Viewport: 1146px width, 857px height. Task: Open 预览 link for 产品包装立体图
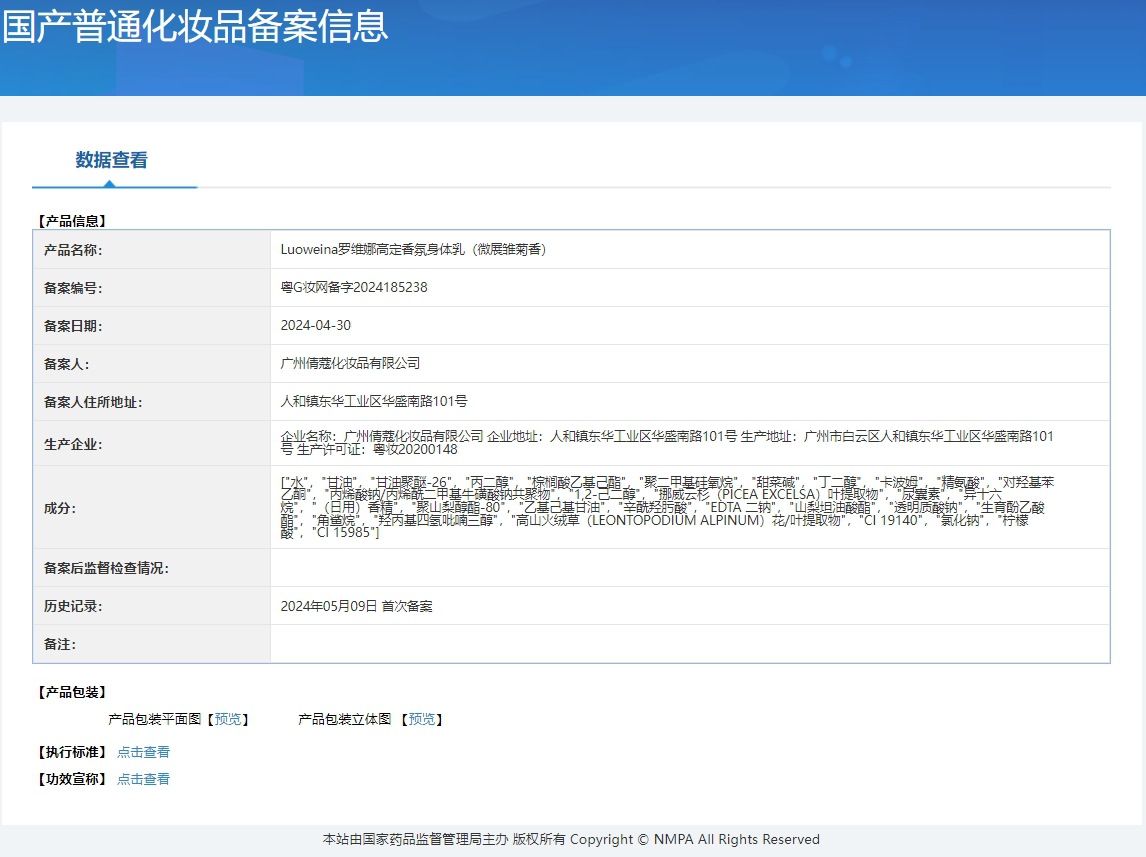(422, 719)
